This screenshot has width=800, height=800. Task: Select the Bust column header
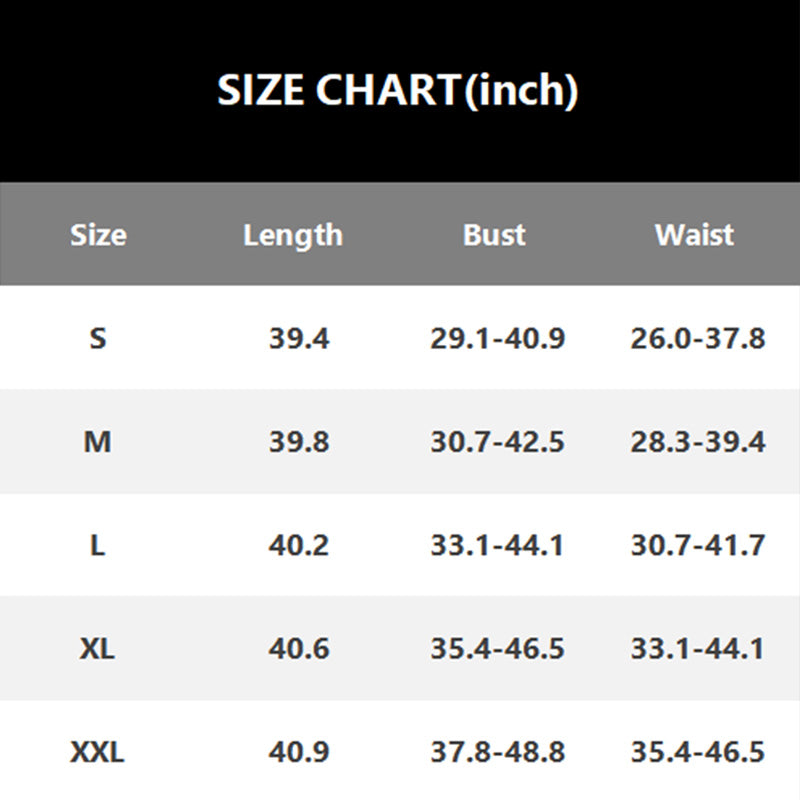point(494,235)
